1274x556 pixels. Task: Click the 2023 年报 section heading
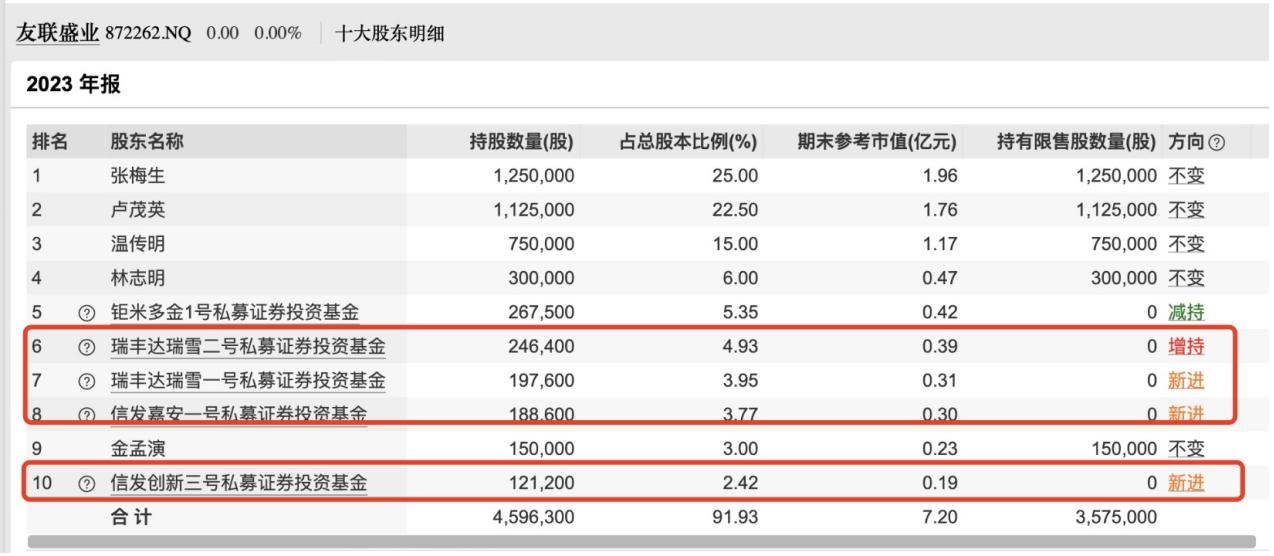coord(72,85)
